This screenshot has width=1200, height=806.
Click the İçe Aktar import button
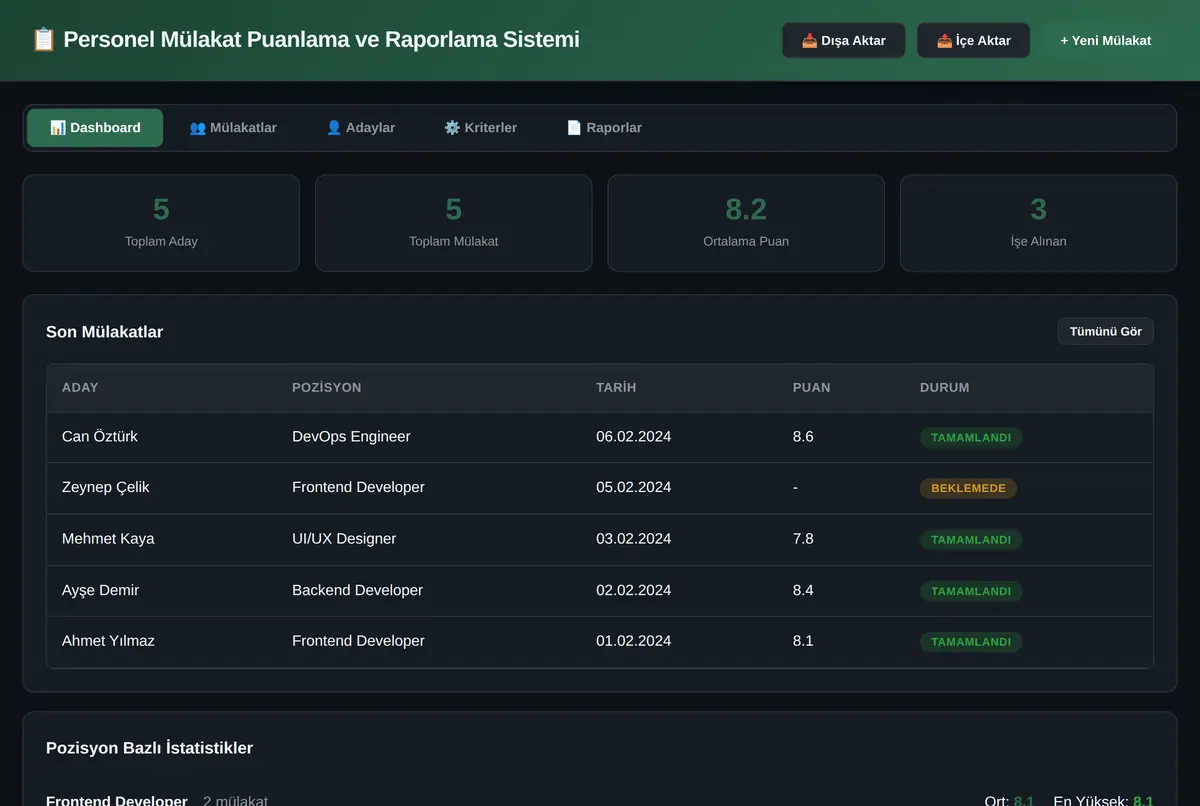(x=973, y=41)
